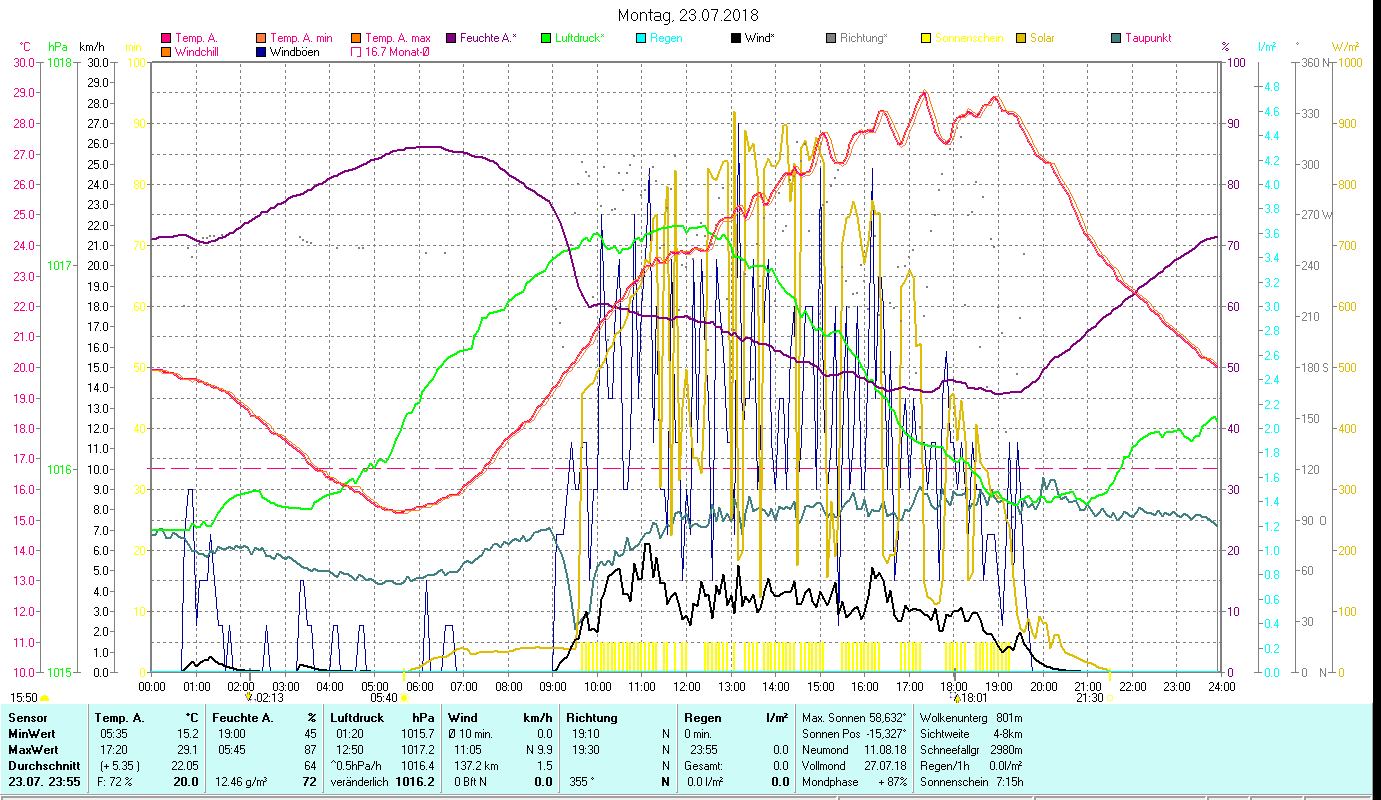The image size is (1381, 800).
Task: Click the sun icon beside 05:40
Action: pos(404,698)
